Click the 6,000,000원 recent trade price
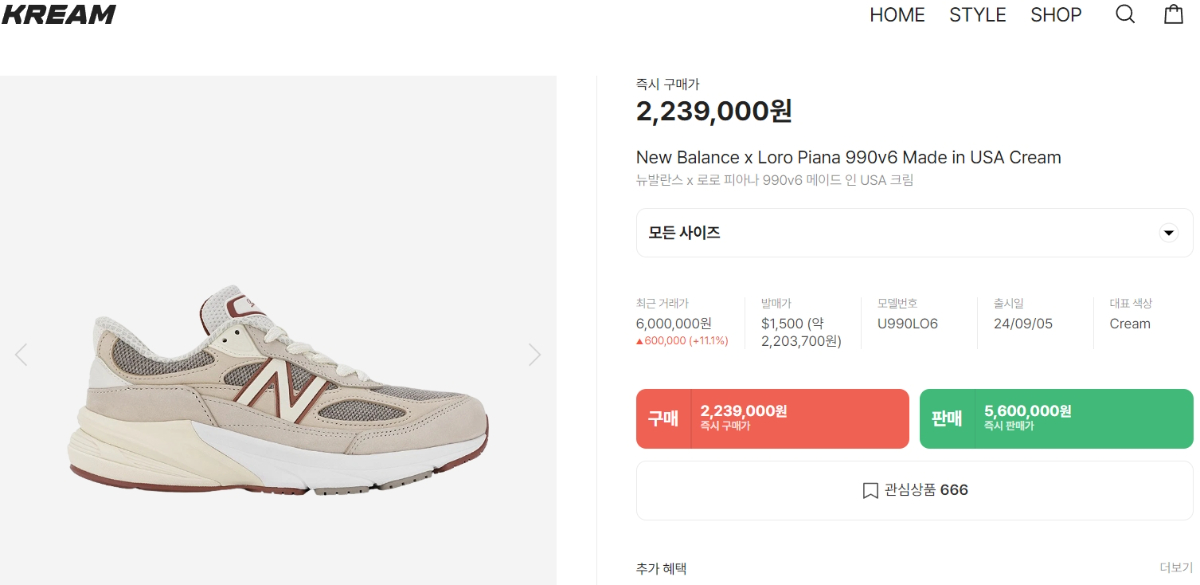This screenshot has width=1200, height=585. 673,324
